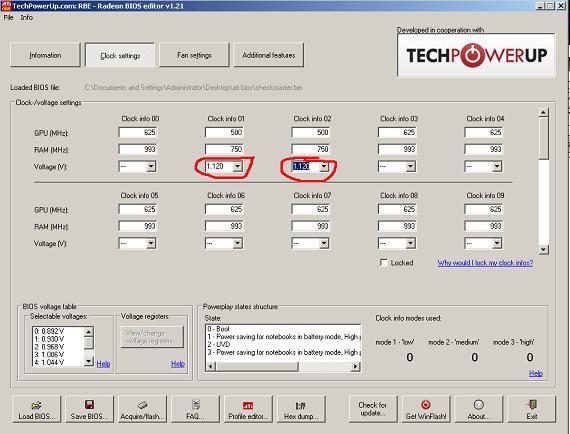
Task: Open Clock info 03 voltage dropdown
Action: coord(410,166)
